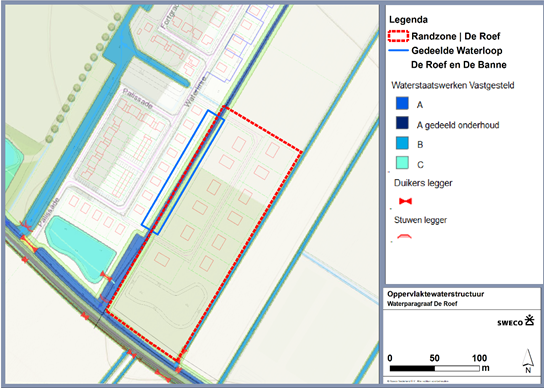The width and height of the screenshot is (544, 388).
Task: Click the black and white scale bar
Action: (434, 368)
